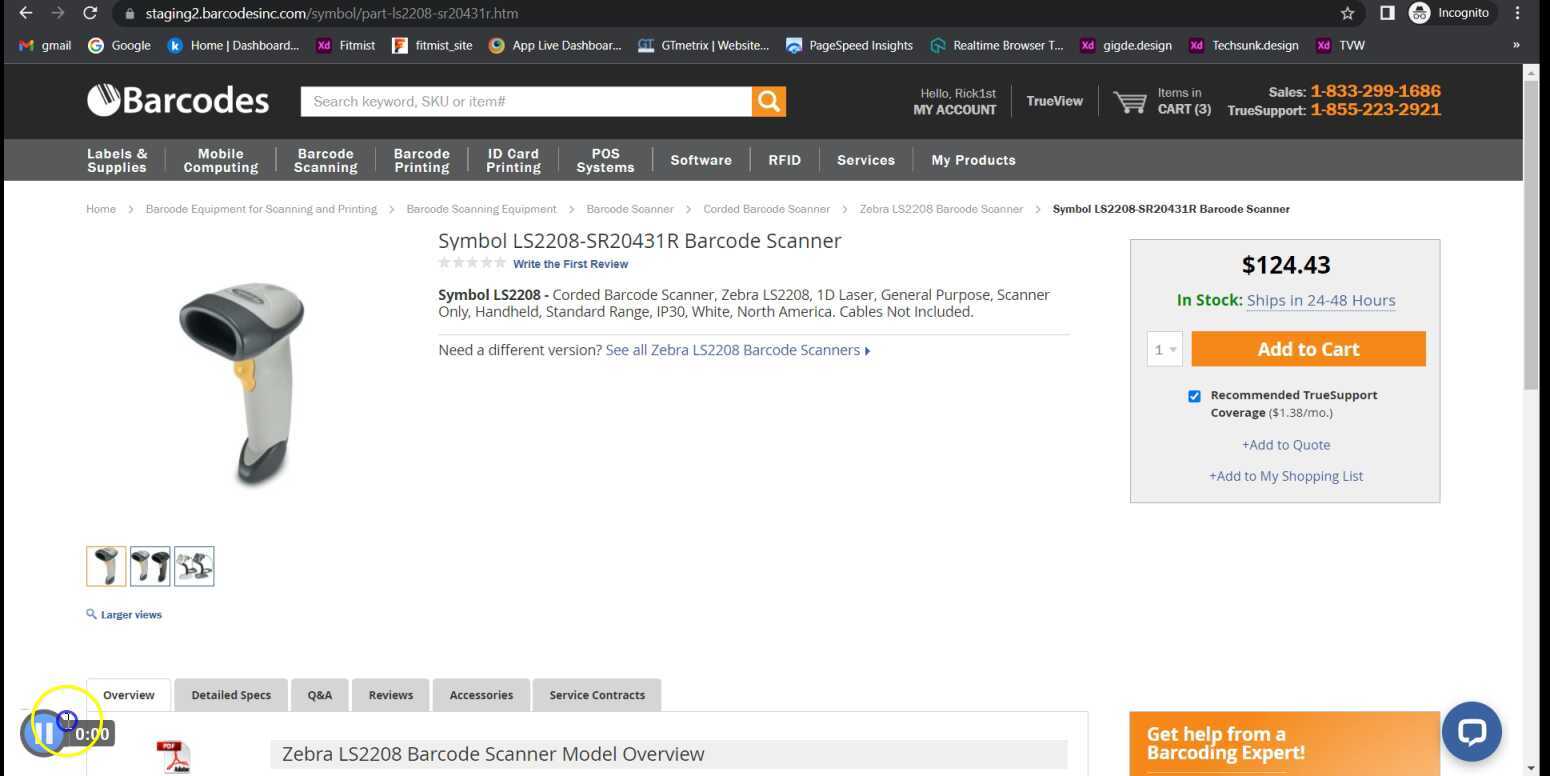Open the Accessories tab
Viewport: 1550px width, 776px height.
point(481,695)
